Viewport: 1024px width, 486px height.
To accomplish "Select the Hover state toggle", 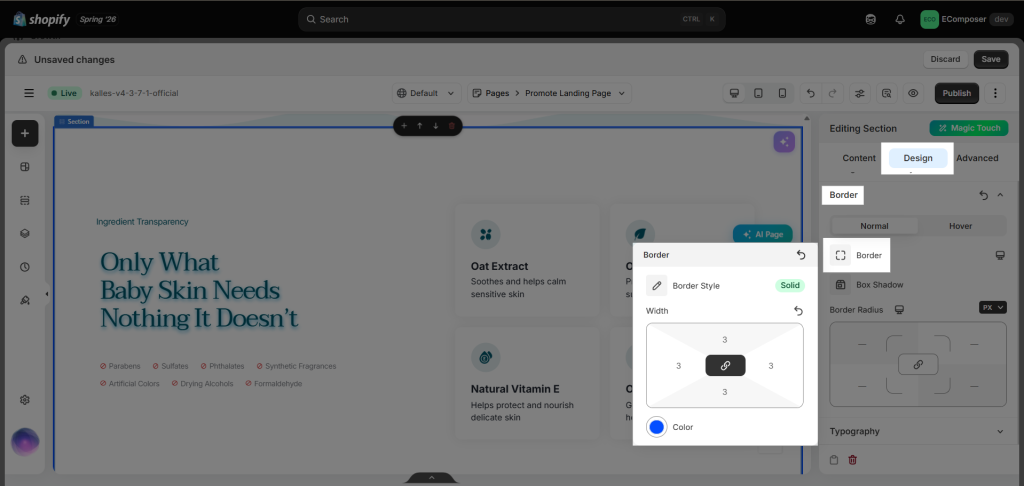I will (961, 226).
